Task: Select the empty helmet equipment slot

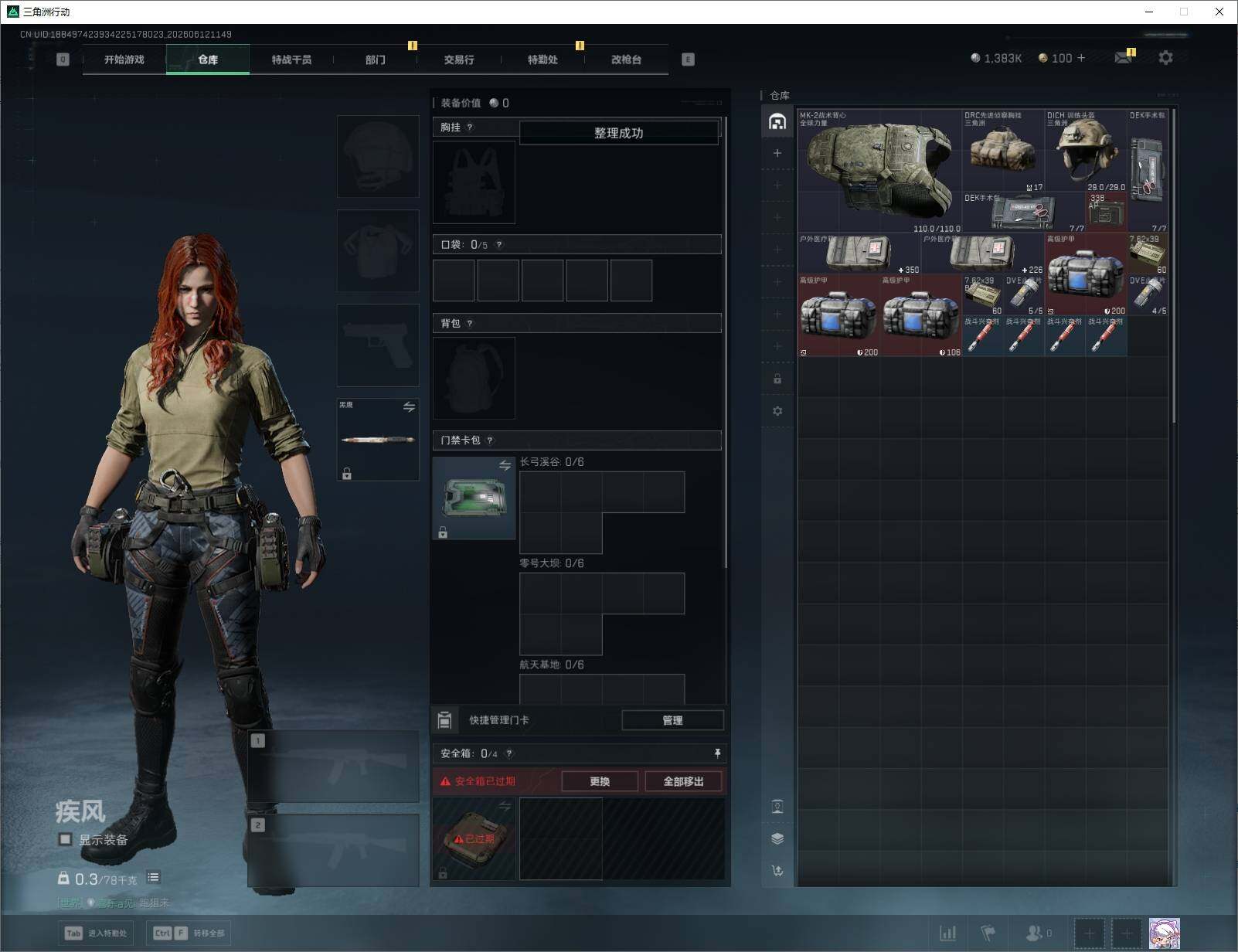Action: coord(378,156)
